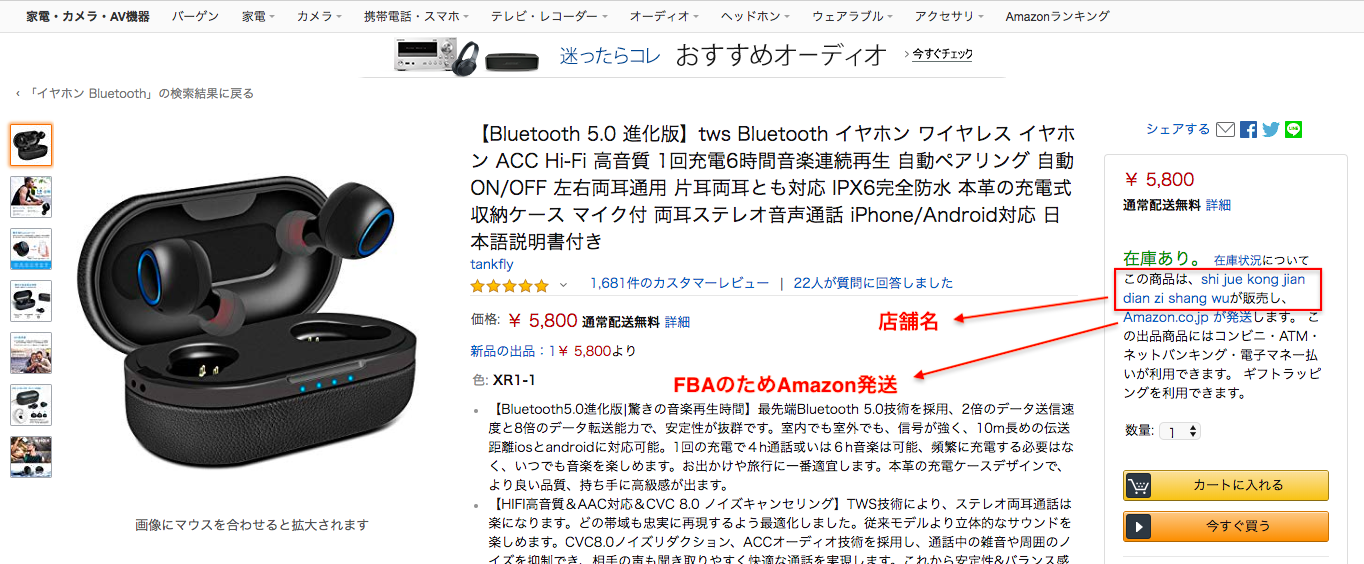Open the 1,681件のカスタマーレビュー link

coord(680,283)
